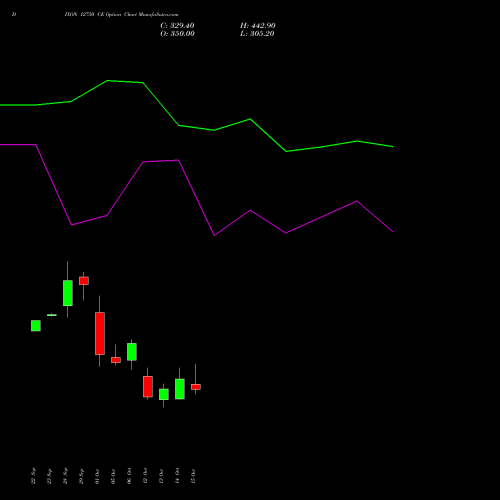Select the small red candlestick for 29 Sep
The height and width of the screenshot is (500, 500).
pyautogui.click(x=84, y=281)
